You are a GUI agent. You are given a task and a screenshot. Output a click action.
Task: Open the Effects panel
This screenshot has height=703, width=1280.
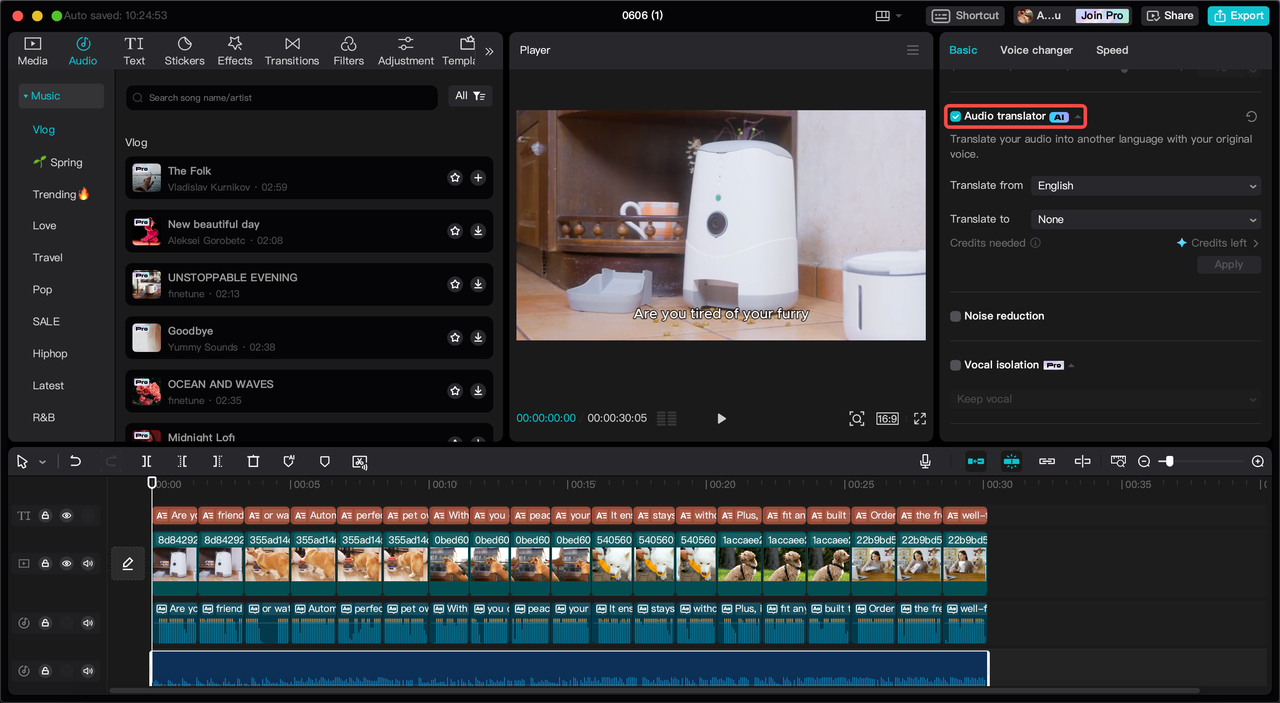[235, 51]
